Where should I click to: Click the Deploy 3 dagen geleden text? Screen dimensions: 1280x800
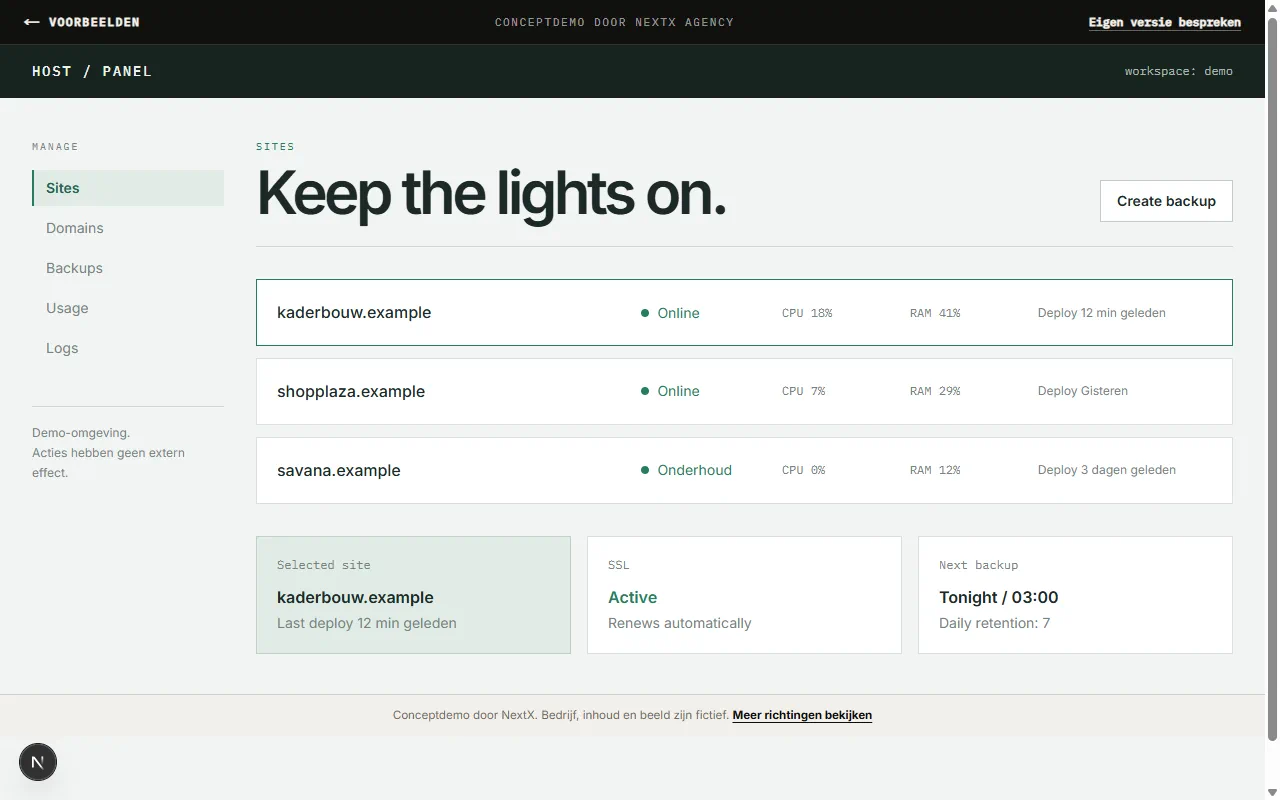pyautogui.click(x=1107, y=470)
